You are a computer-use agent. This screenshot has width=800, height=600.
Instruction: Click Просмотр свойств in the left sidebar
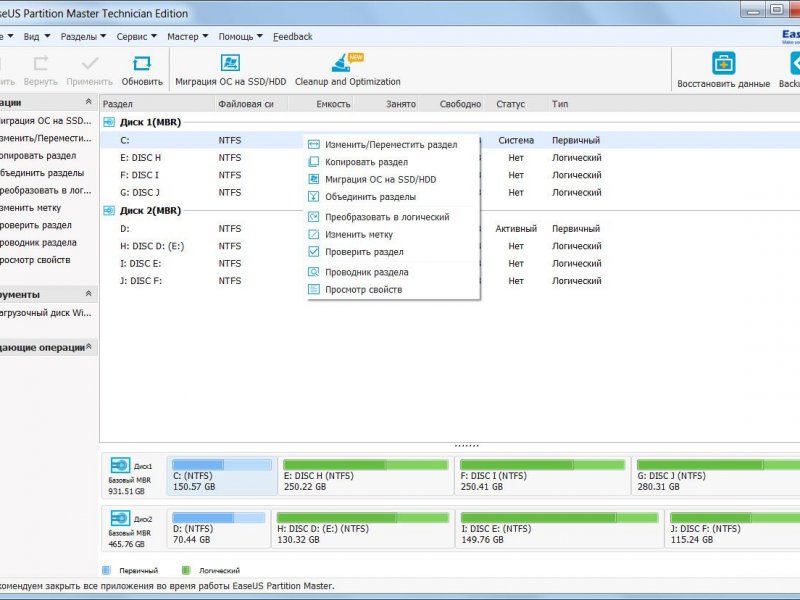coord(35,260)
